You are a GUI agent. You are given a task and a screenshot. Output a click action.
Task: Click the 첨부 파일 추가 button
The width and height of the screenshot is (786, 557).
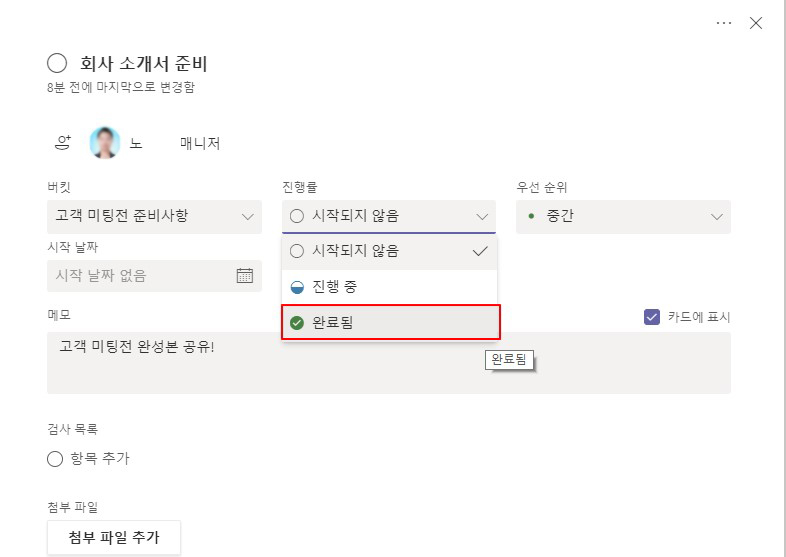pos(114,537)
